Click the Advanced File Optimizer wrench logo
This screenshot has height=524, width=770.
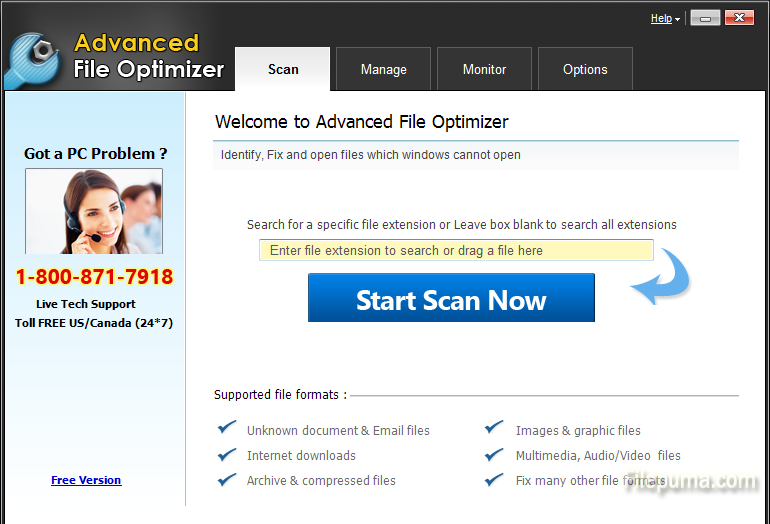point(32,60)
